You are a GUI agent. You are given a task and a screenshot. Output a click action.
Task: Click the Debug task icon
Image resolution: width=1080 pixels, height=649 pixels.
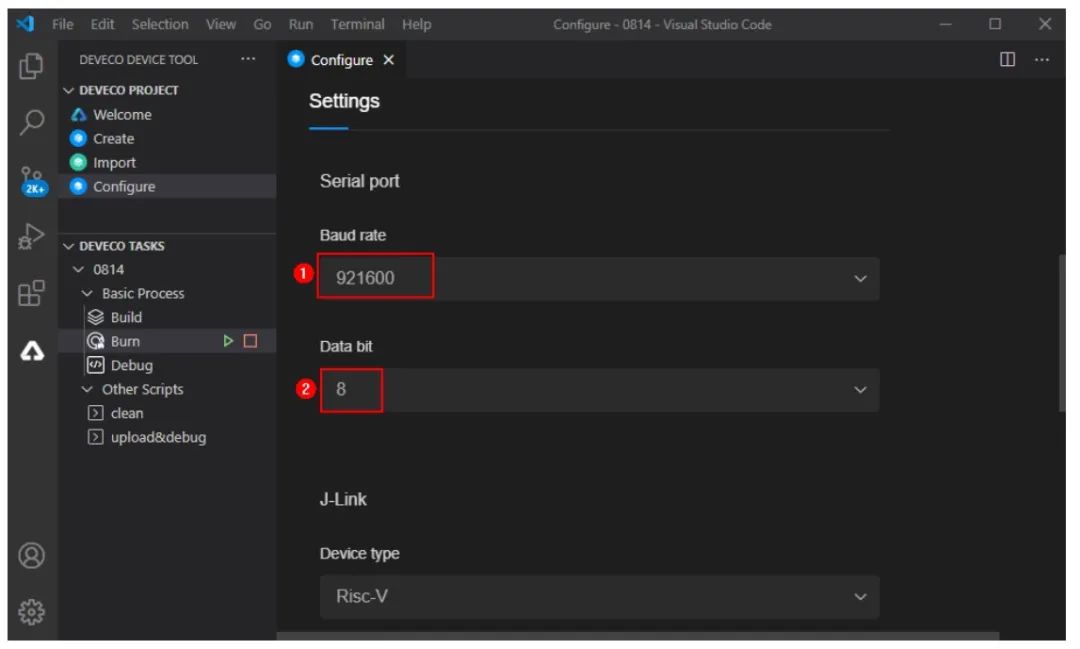pyautogui.click(x=96, y=365)
